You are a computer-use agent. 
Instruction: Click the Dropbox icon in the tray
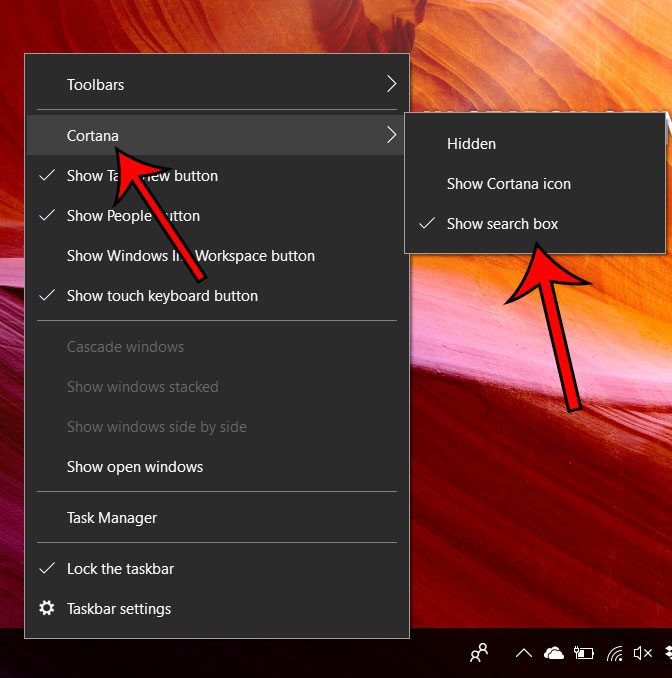[x=666, y=654]
